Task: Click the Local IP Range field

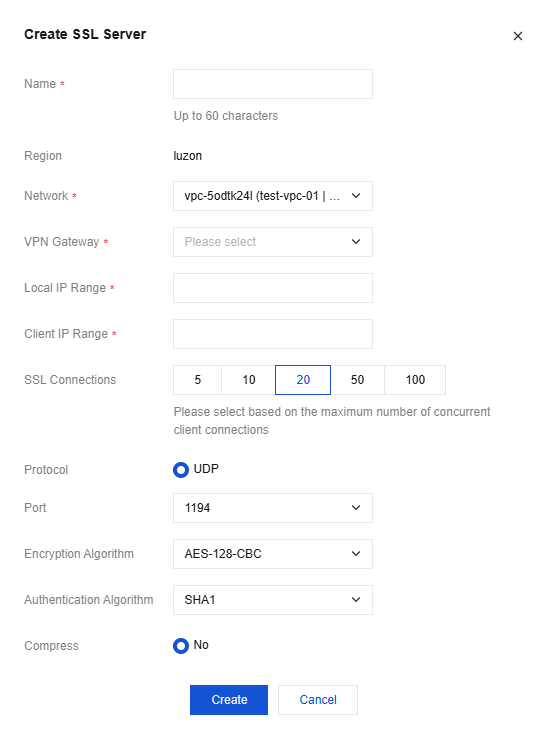Action: coord(272,288)
